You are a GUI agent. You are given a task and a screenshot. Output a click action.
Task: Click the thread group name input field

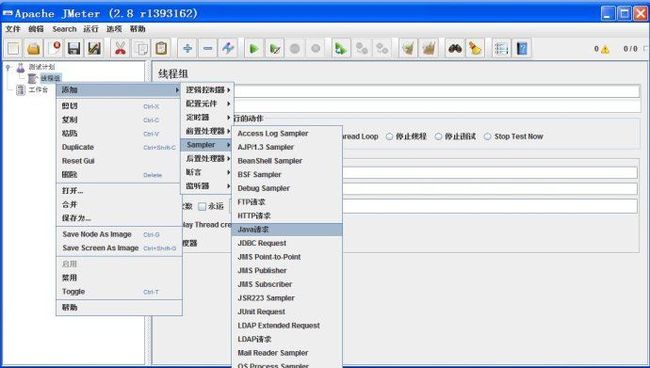tap(437, 91)
